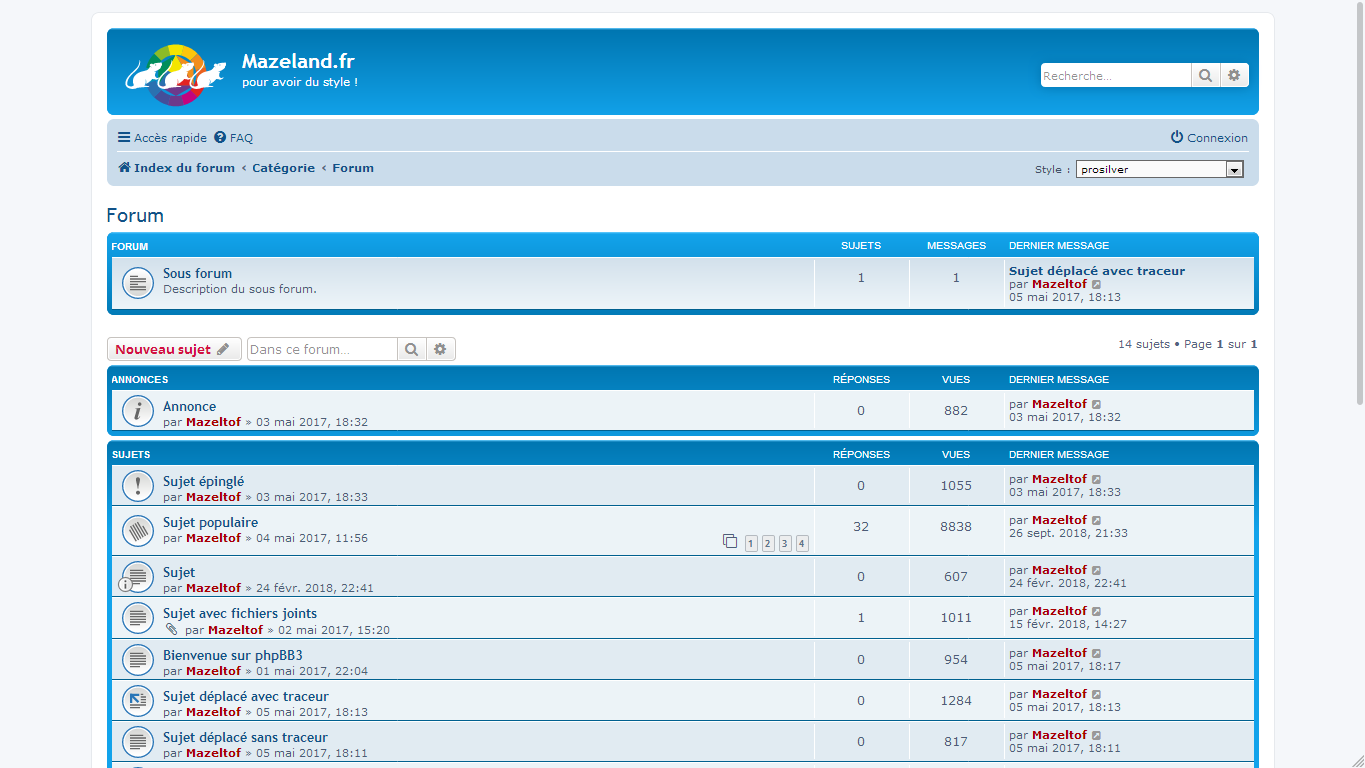Open forum advanced search gear button
The image size is (1365, 768).
[x=440, y=349]
